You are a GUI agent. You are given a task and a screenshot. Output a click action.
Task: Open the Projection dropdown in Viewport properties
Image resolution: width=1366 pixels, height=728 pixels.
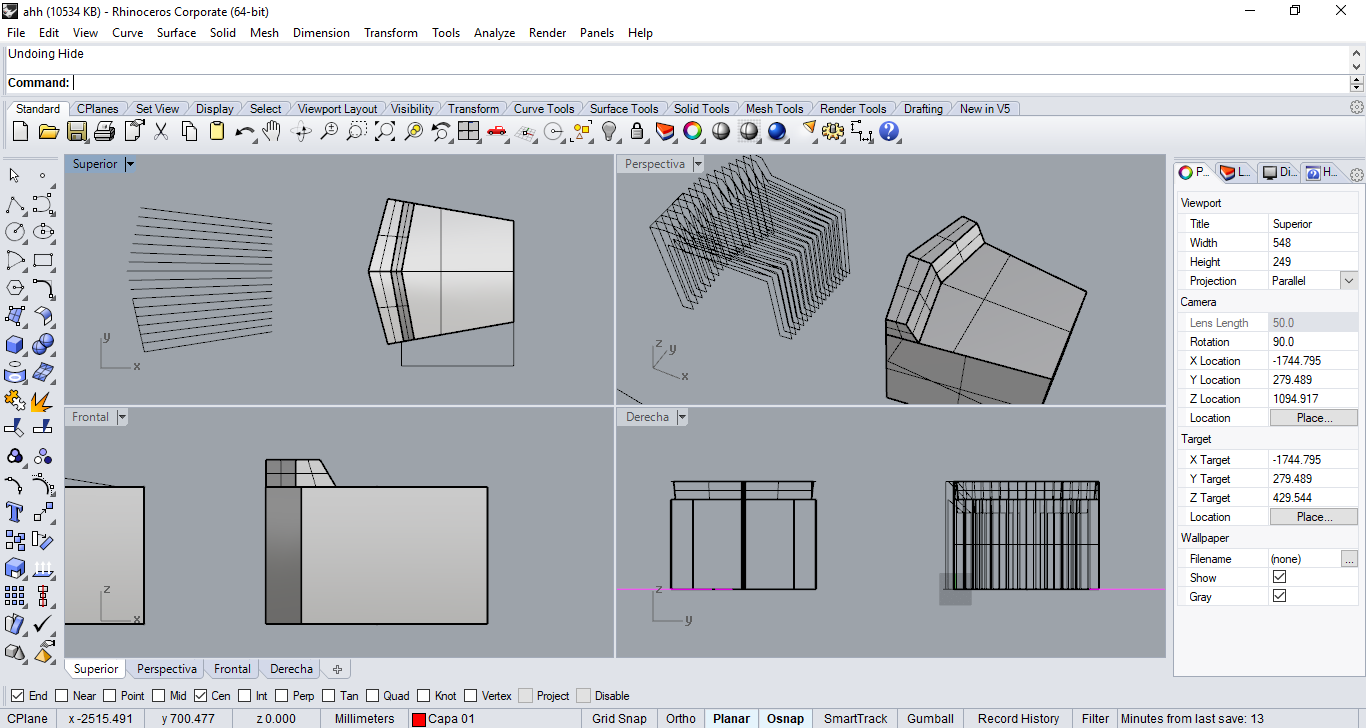1349,281
